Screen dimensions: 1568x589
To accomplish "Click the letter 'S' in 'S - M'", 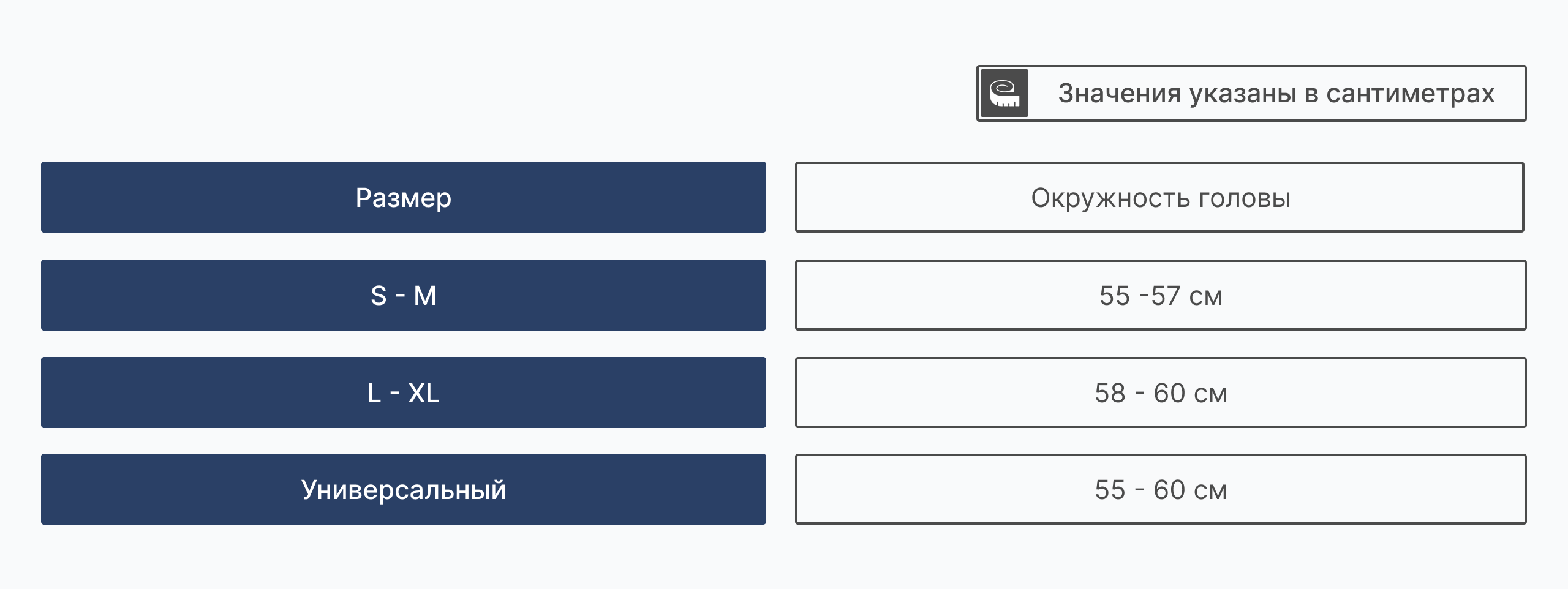I will coord(379,296).
